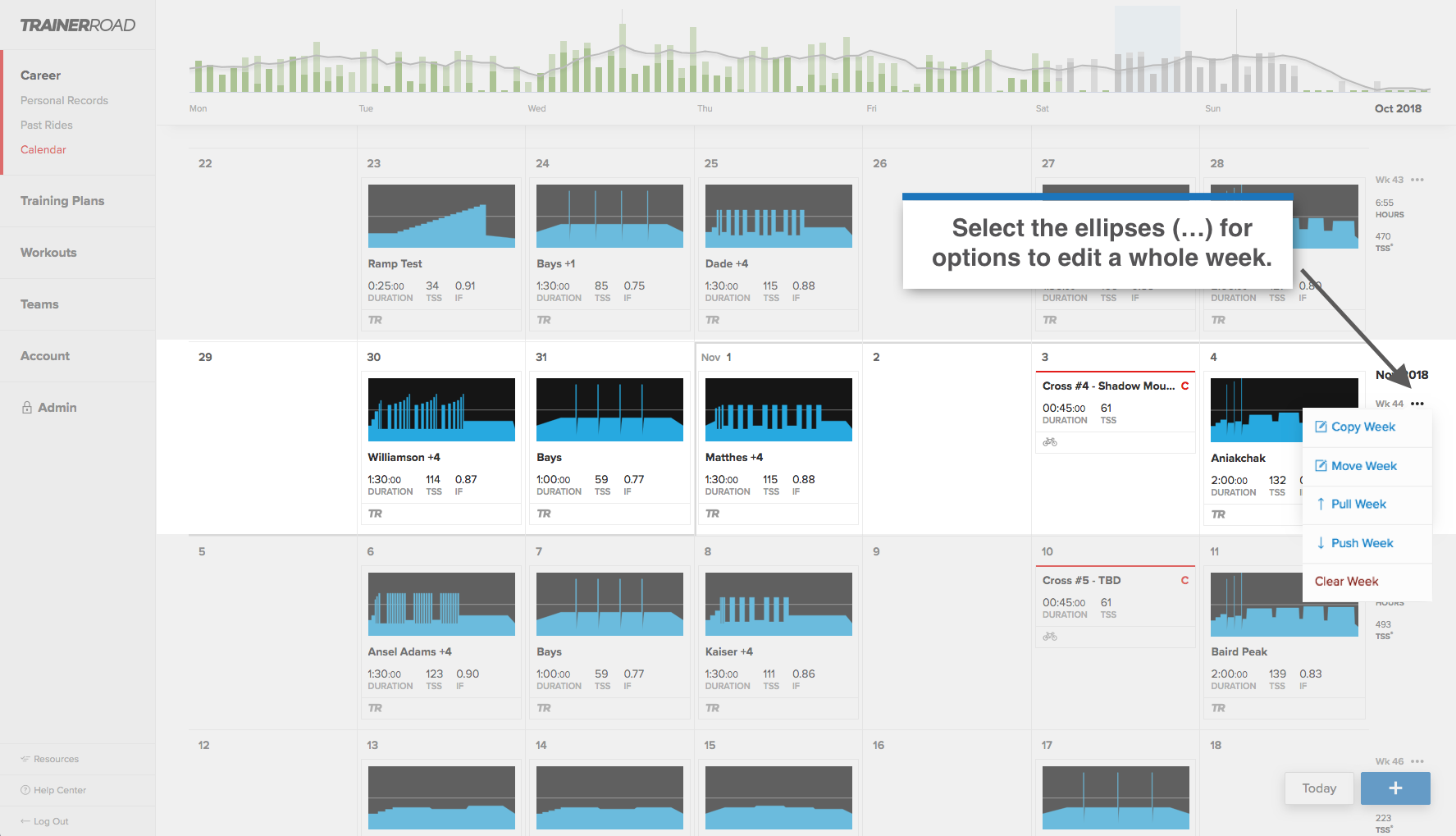Click the Wk 44 ellipsis options icon
1456x836 pixels.
(1417, 404)
